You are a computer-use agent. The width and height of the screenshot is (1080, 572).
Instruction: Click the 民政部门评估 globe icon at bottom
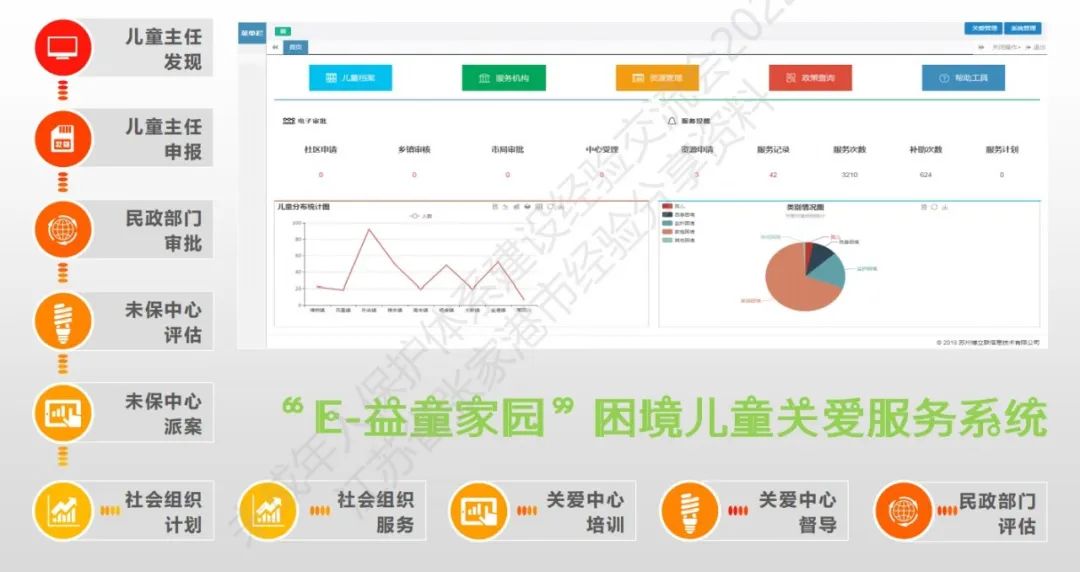coord(903,510)
